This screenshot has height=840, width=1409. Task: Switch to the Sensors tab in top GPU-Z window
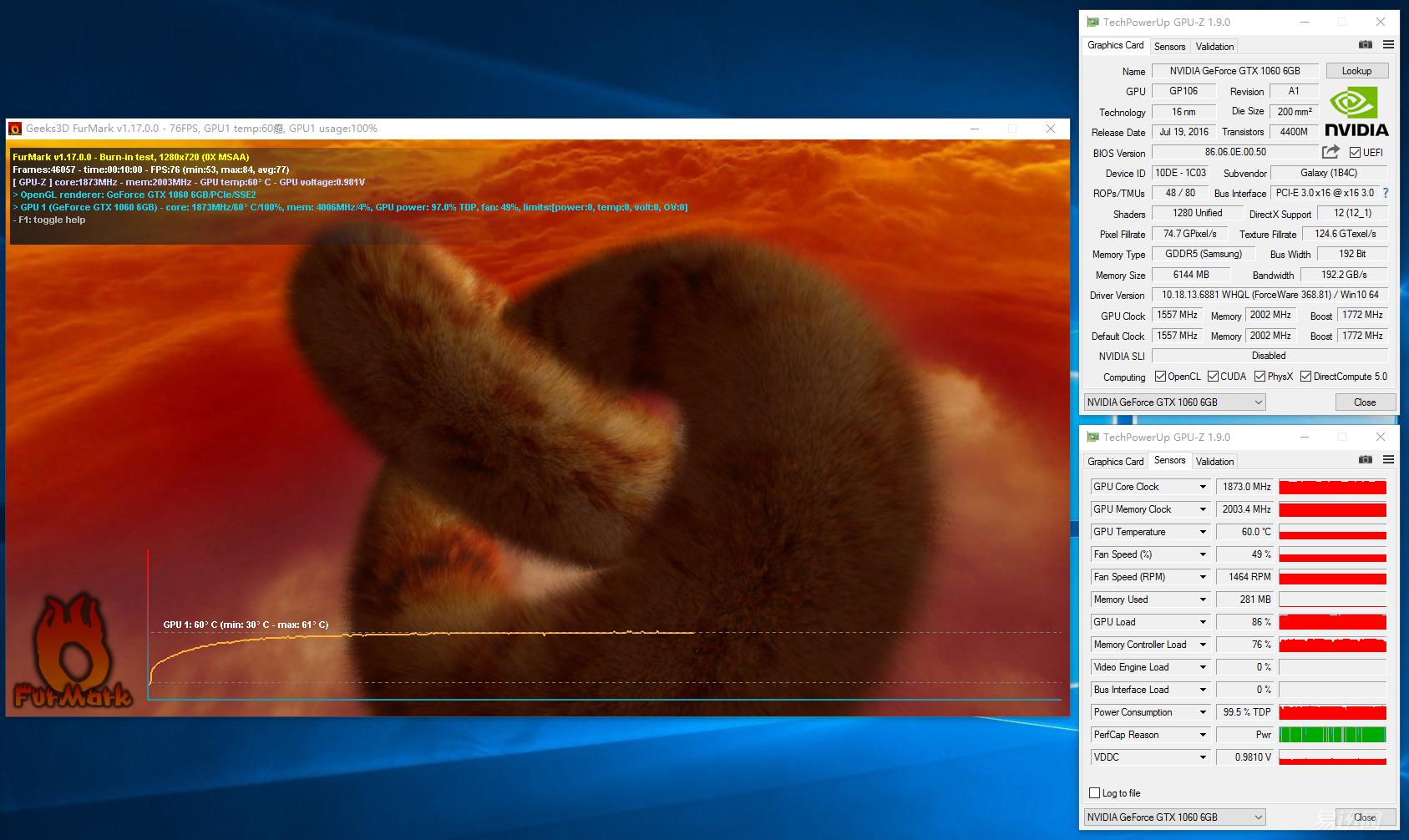point(1169,47)
